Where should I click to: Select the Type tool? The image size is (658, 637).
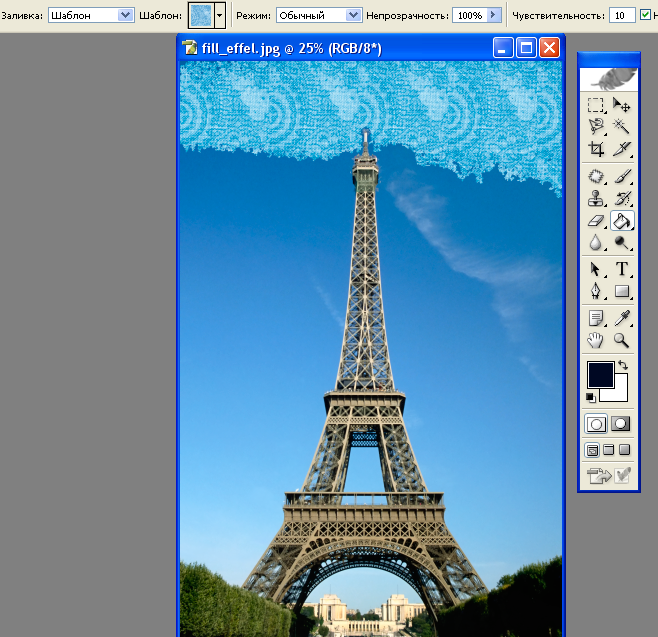coord(621,269)
